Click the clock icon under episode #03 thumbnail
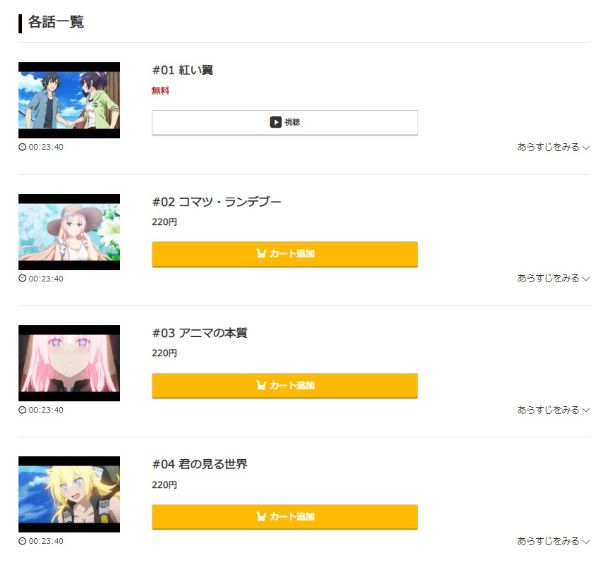Image resolution: width=600 pixels, height=566 pixels. click(22, 410)
